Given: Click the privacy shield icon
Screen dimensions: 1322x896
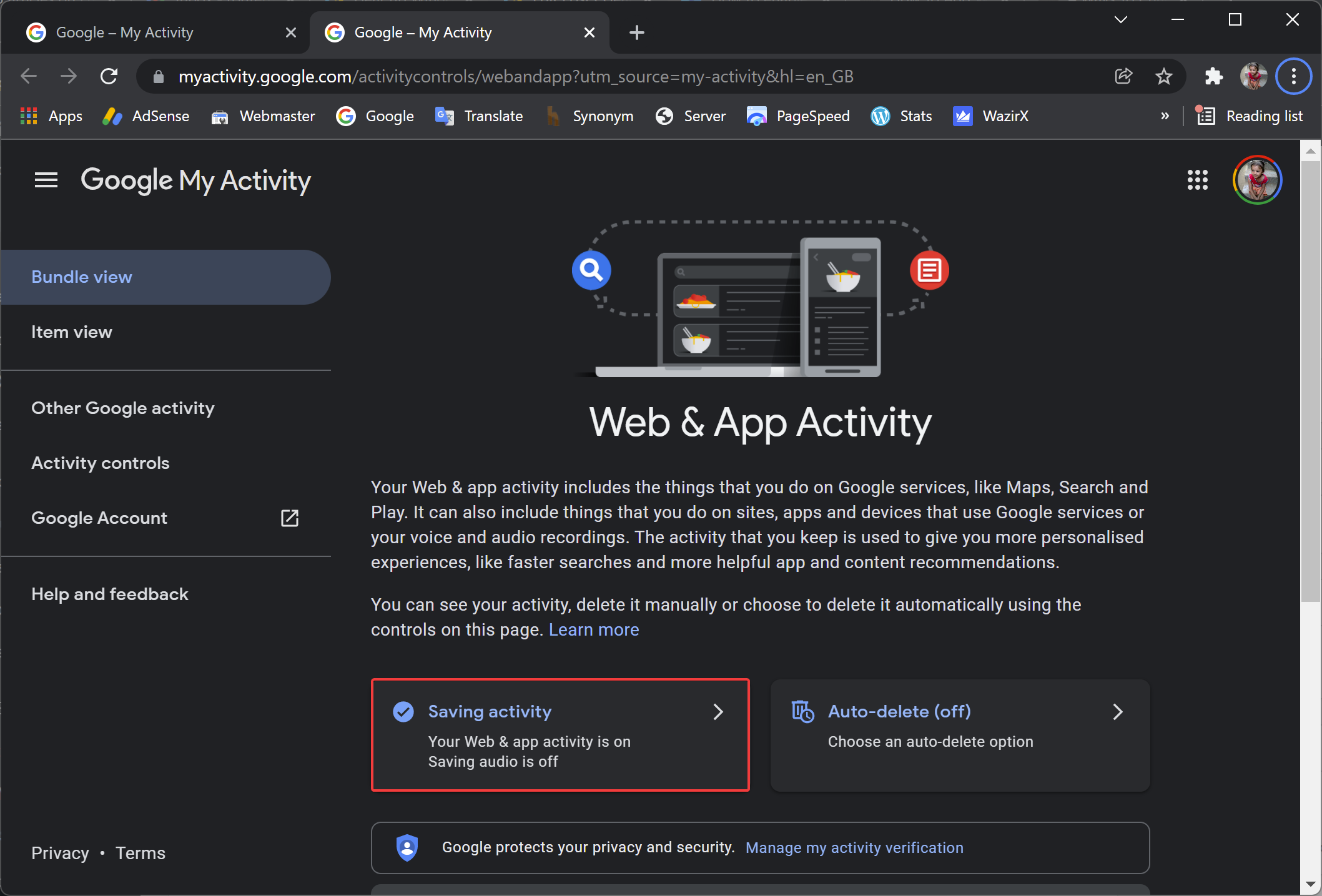Looking at the screenshot, I should pyautogui.click(x=407, y=847).
